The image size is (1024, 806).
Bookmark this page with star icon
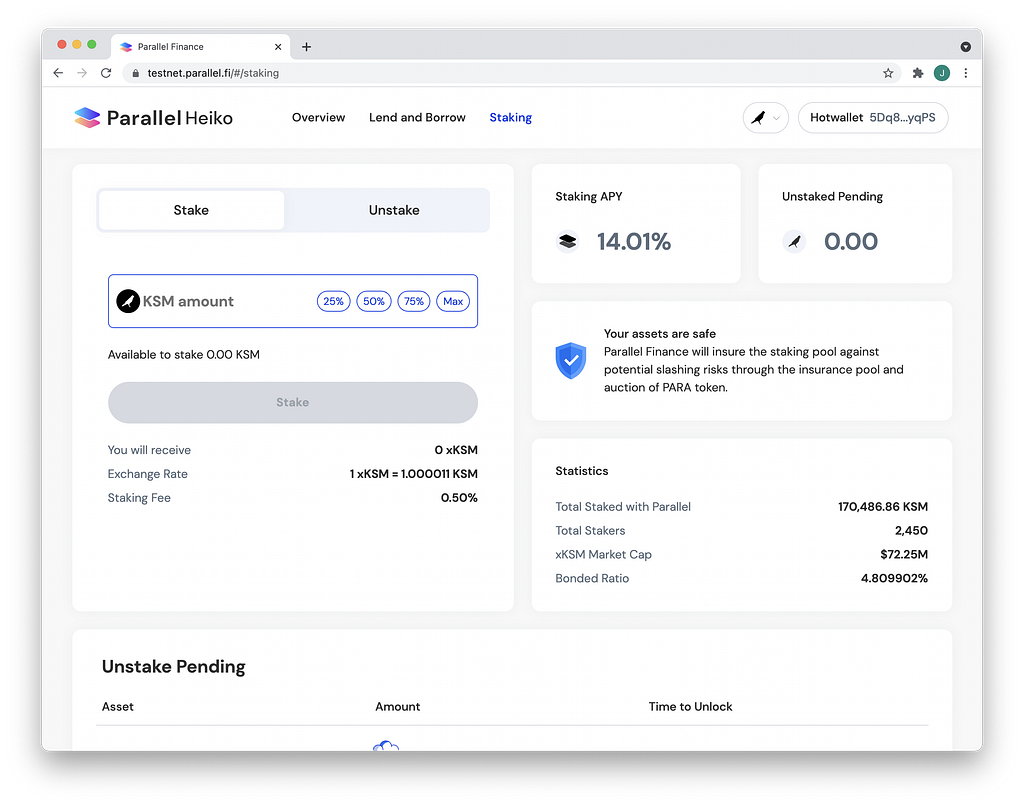888,73
